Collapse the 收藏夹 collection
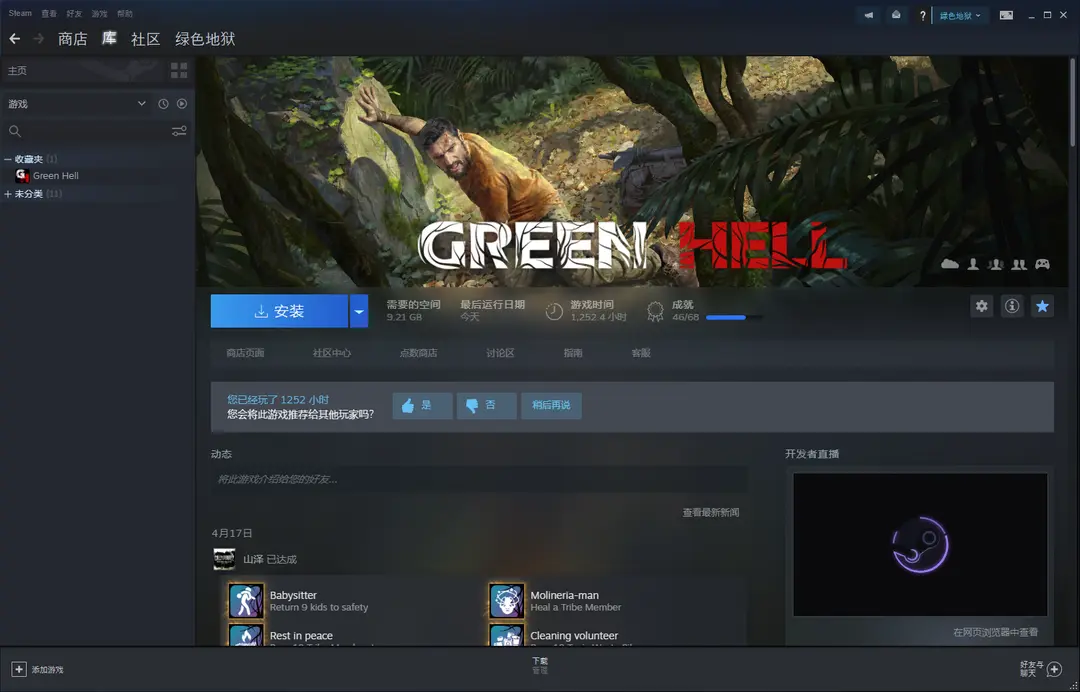Image resolution: width=1080 pixels, height=692 pixels. (x=8, y=159)
